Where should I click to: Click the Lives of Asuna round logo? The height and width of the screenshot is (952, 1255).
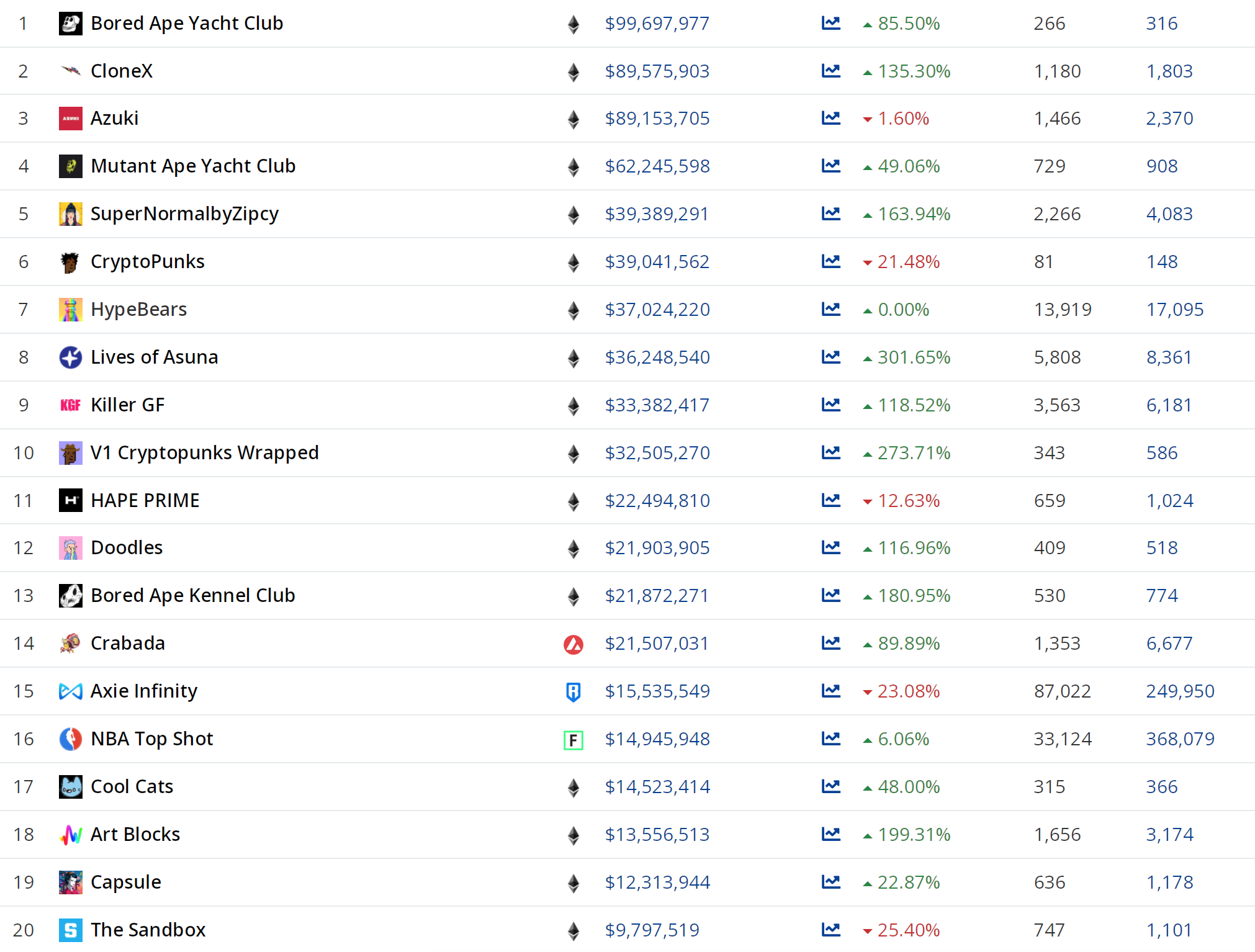click(x=70, y=357)
